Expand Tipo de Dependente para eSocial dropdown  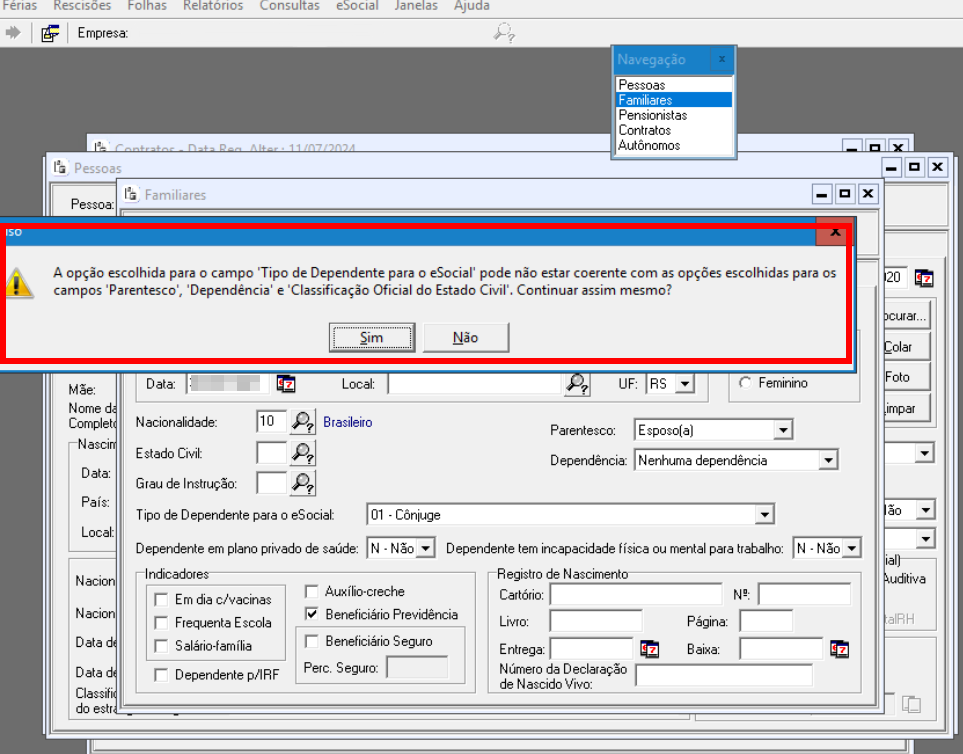click(x=764, y=515)
